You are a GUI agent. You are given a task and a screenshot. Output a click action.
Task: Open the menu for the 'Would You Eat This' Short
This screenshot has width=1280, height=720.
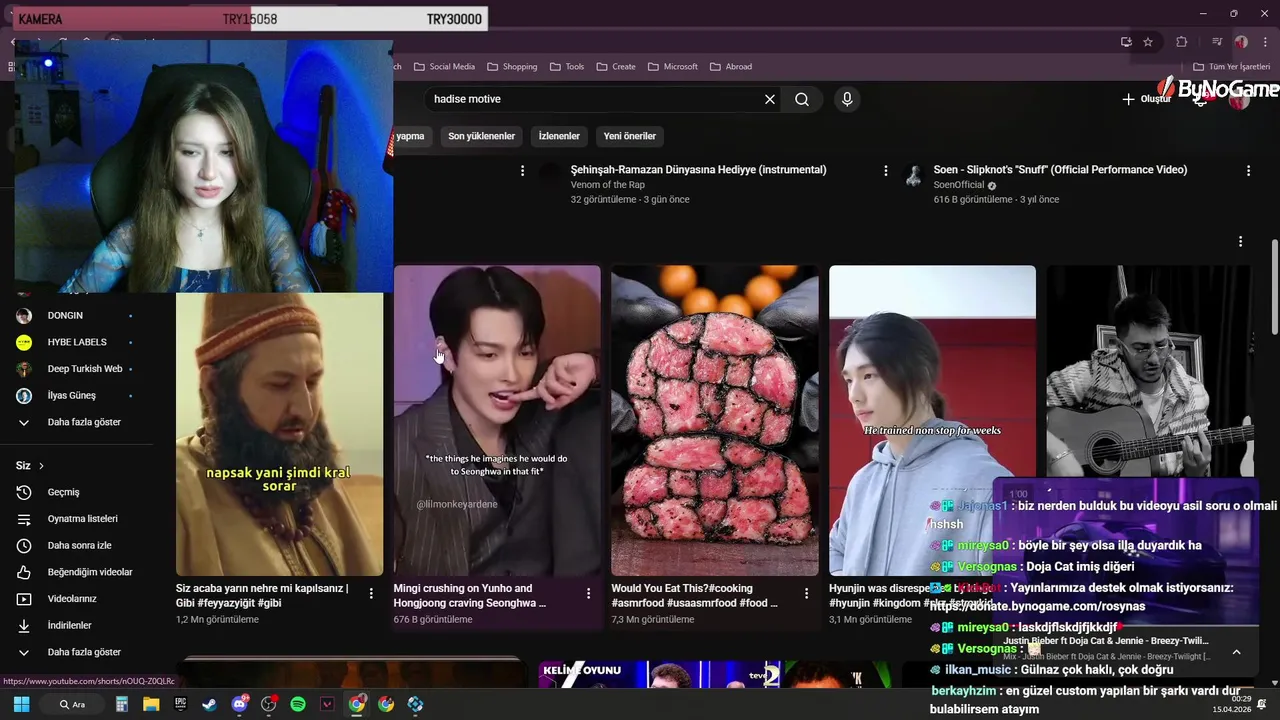806,593
